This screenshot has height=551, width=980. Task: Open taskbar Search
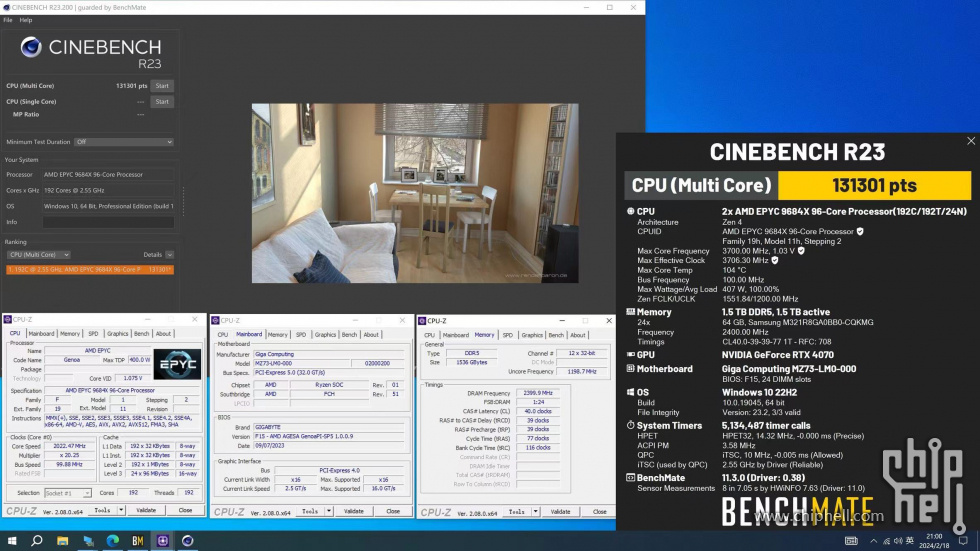tap(37, 540)
